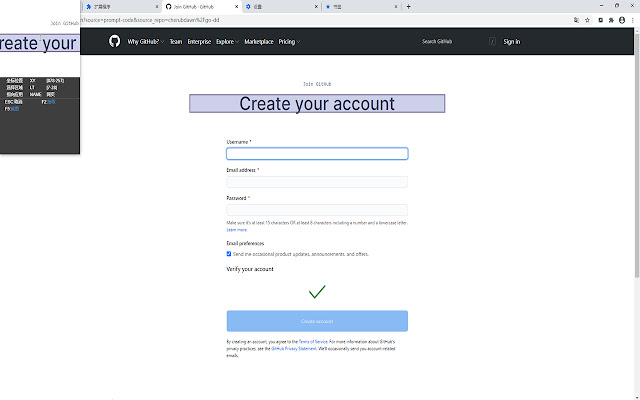Close the settings gear tab
The height and width of the screenshot is (400, 640).
[x=316, y=7]
